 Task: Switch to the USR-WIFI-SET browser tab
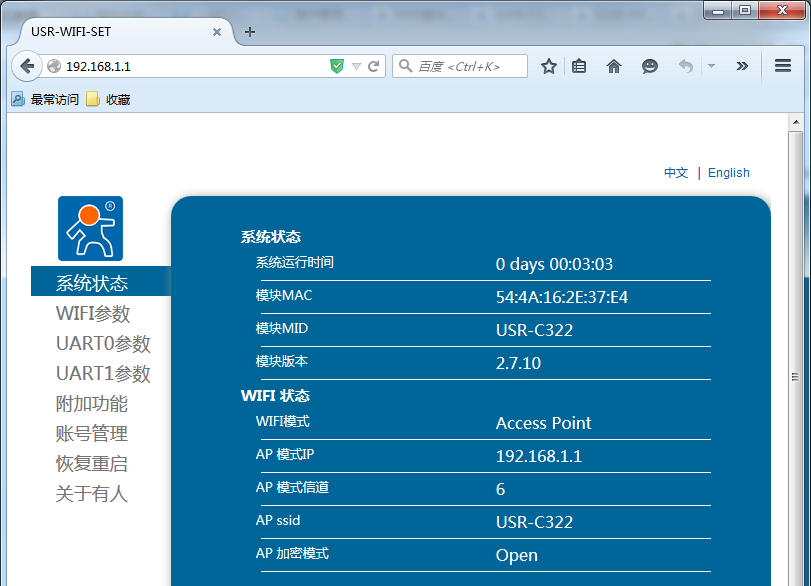pyautogui.click(x=110, y=31)
